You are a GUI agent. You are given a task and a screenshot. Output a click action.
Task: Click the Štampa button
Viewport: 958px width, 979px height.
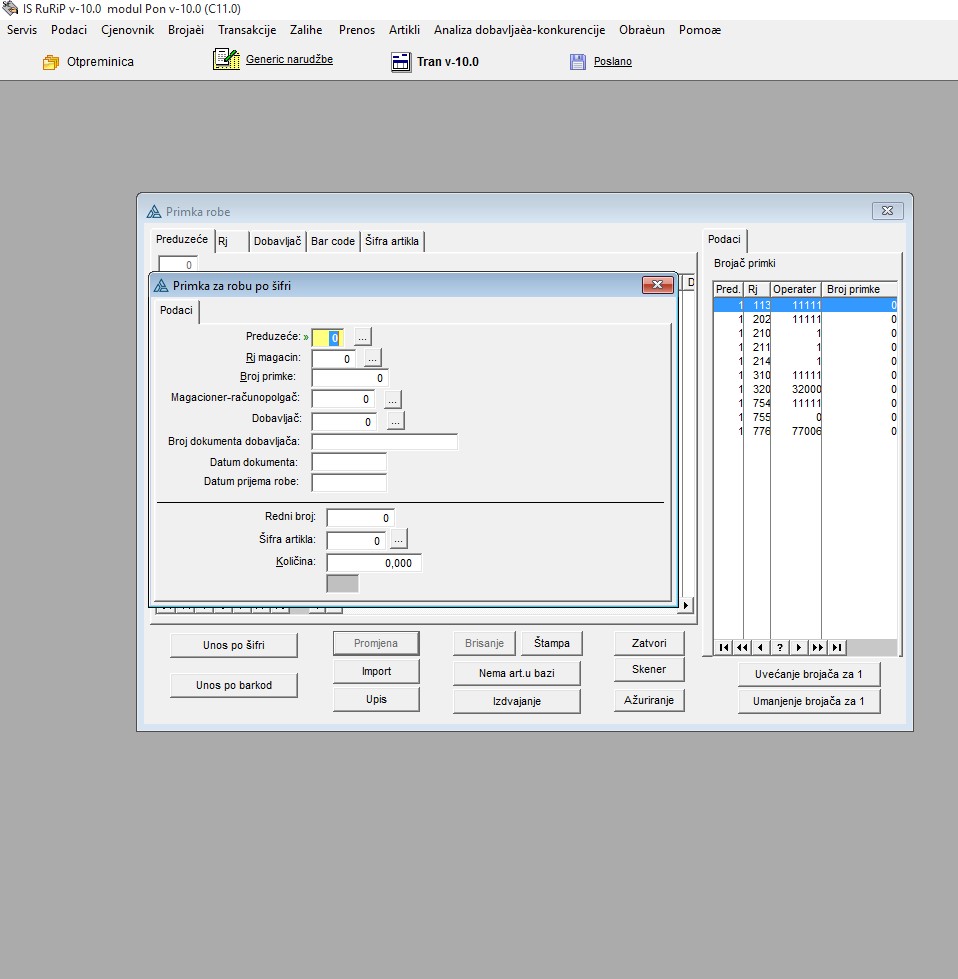[x=551, y=643]
